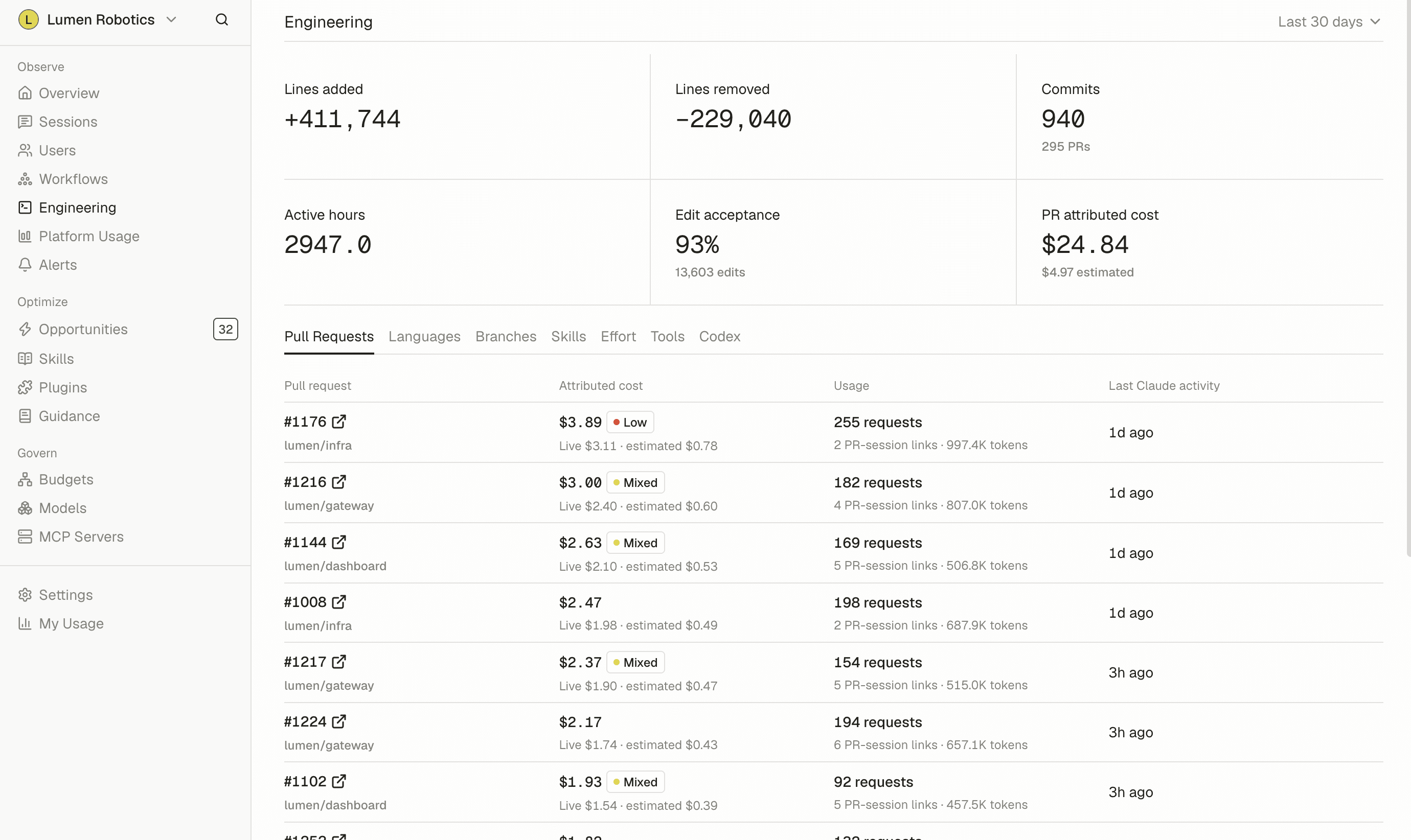This screenshot has width=1411, height=840.
Task: Click the page vertical scrollbar
Action: (1408, 277)
